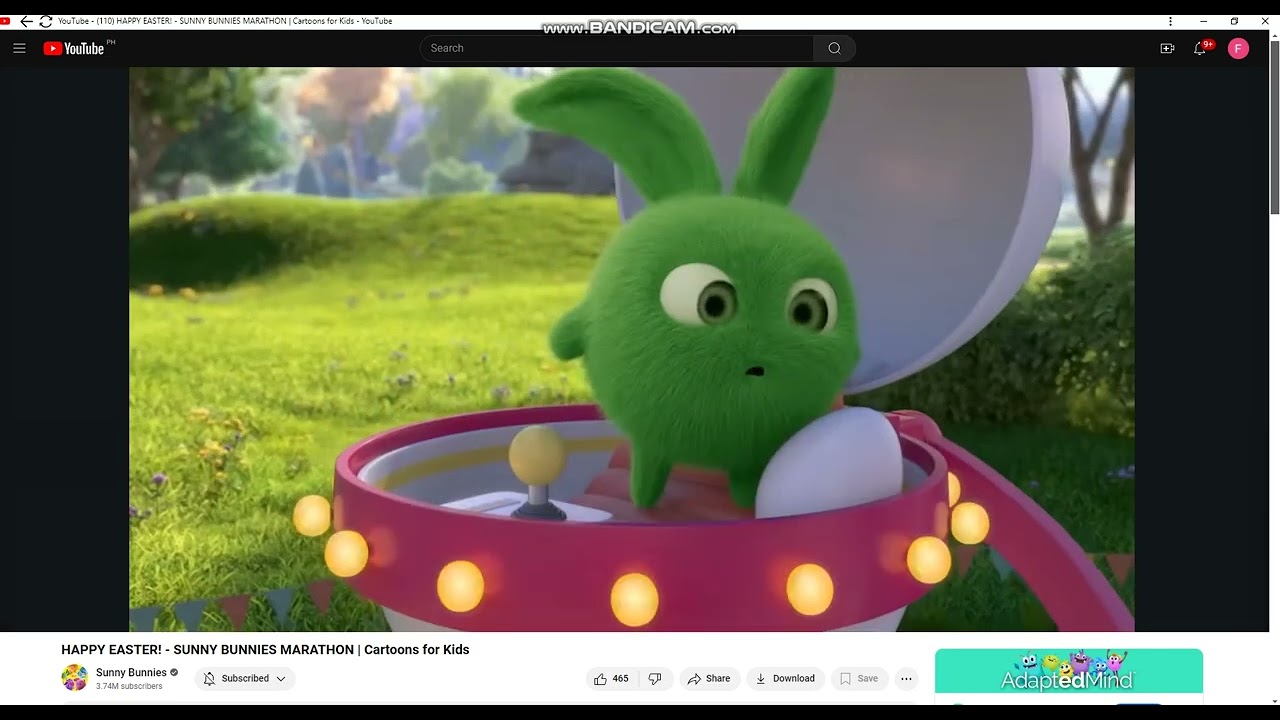1280x720 pixels.
Task: Click the YouTube tab favicon
Action: click(5, 21)
